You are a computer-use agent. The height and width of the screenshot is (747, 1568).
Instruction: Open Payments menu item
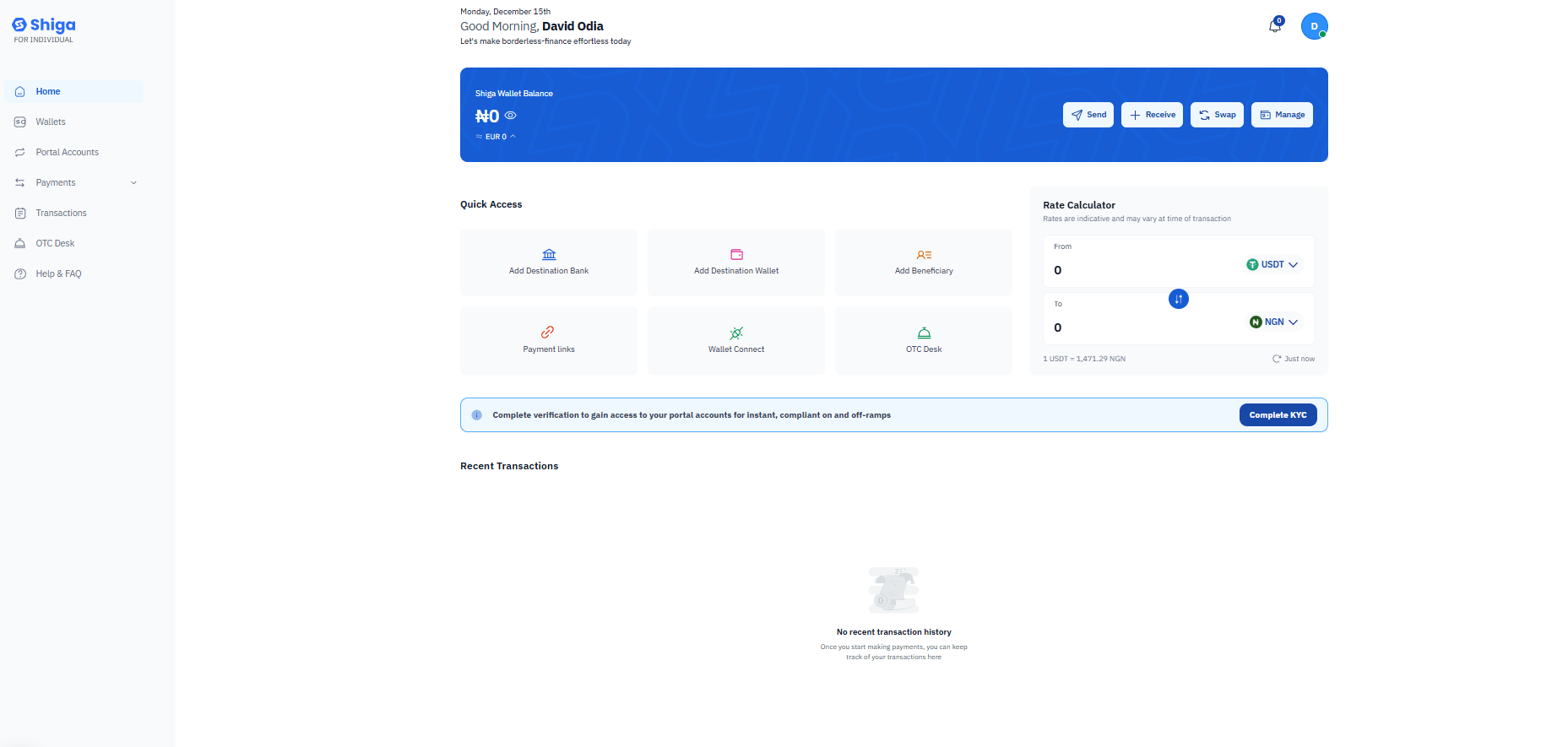[x=74, y=182]
